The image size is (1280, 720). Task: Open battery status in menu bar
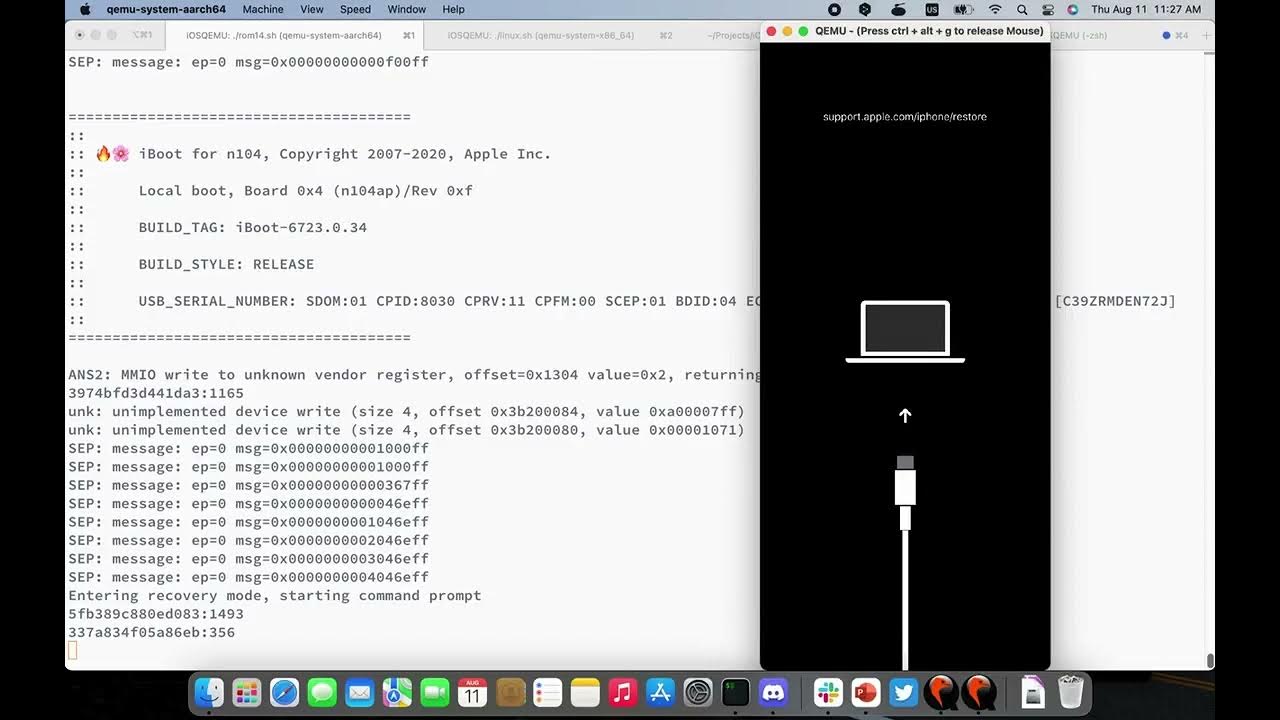(x=963, y=9)
